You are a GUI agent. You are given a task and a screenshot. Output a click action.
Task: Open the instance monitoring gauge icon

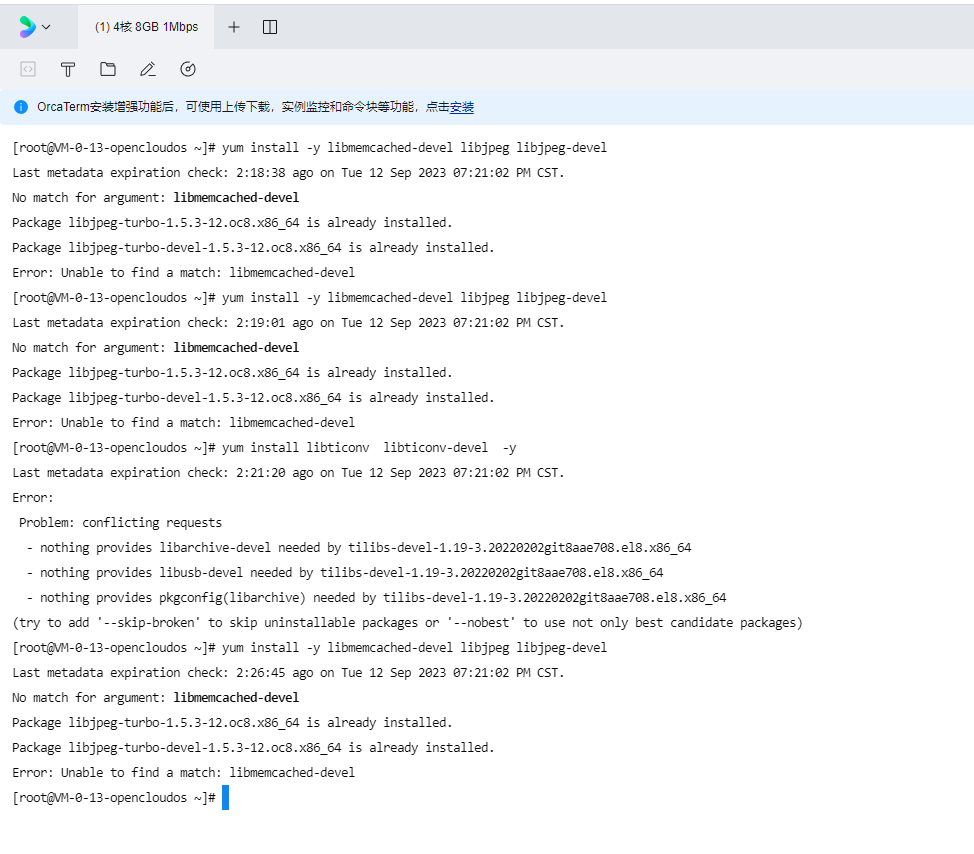click(188, 69)
